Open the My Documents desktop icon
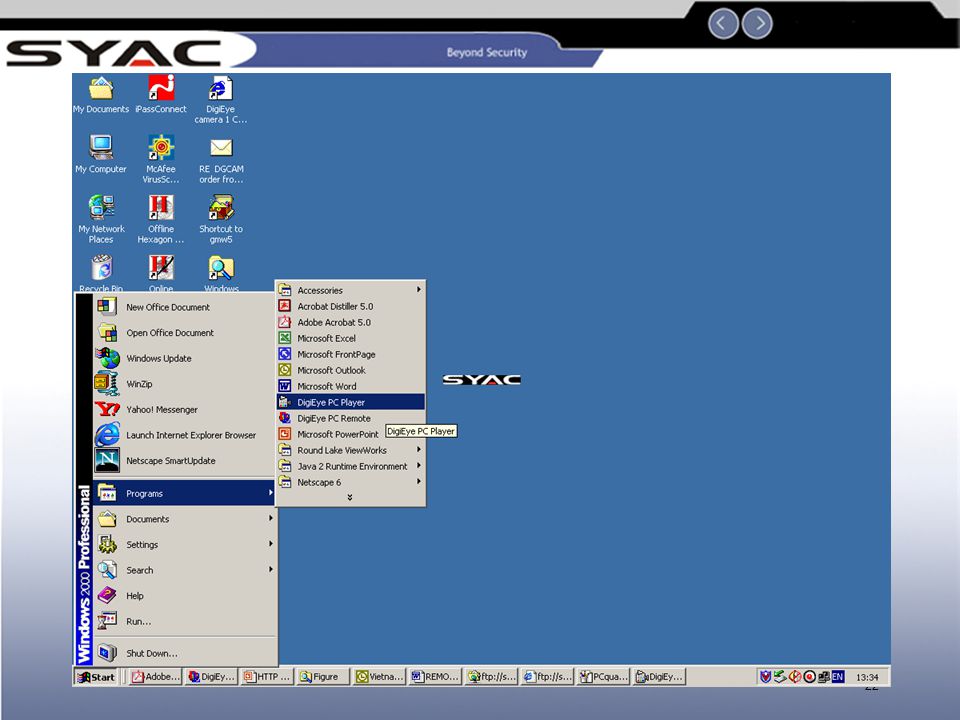 click(x=101, y=96)
